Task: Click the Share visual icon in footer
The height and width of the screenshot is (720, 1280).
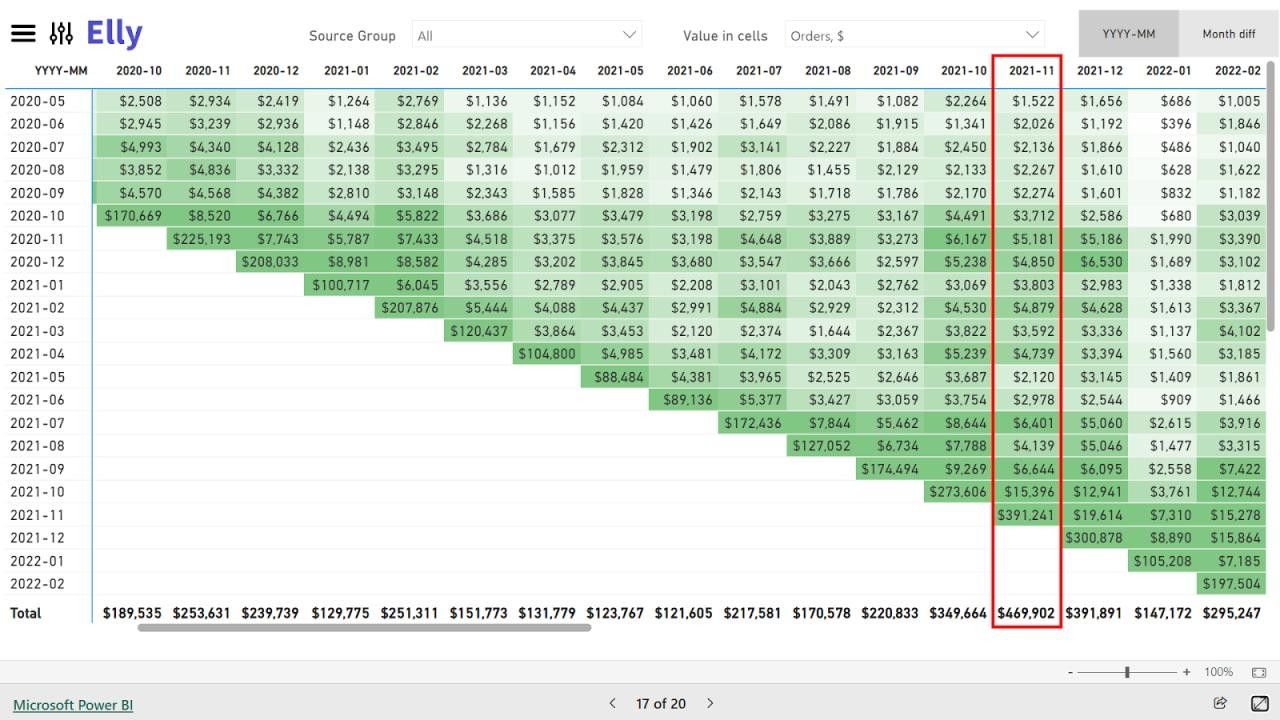Action: click(x=1220, y=704)
